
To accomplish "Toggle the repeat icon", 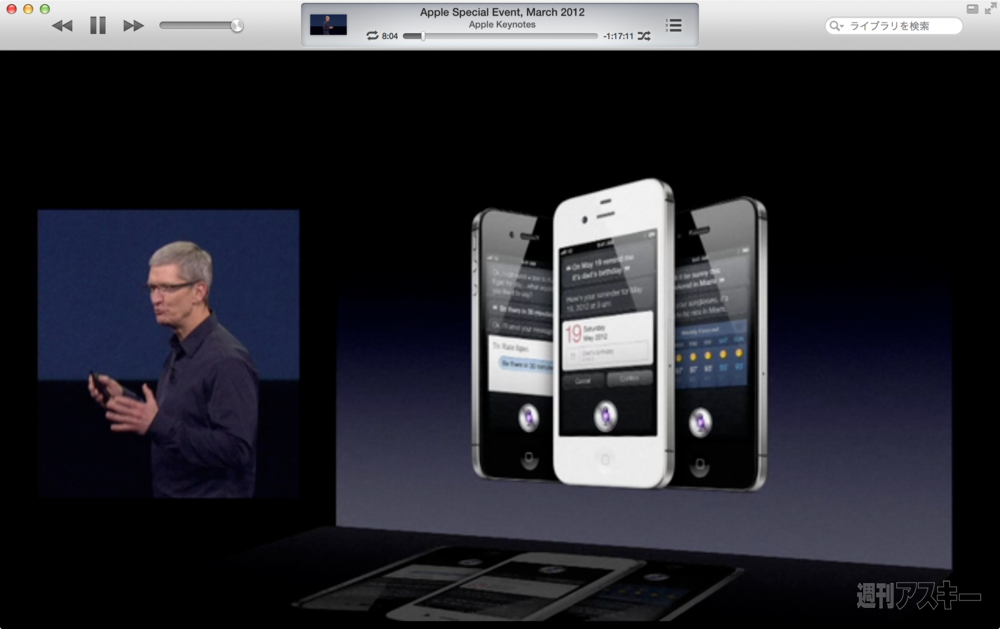I will click(372, 36).
